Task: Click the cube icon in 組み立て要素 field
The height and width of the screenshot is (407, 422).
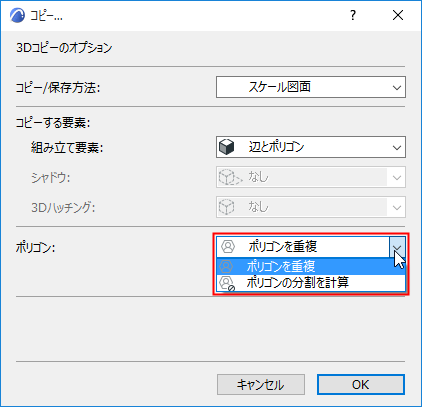Action: 227,147
